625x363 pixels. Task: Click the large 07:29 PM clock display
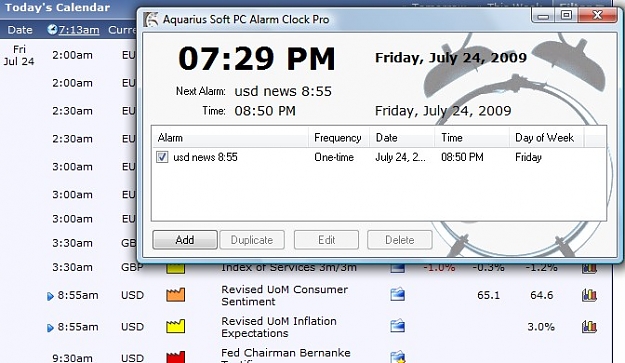pos(257,59)
